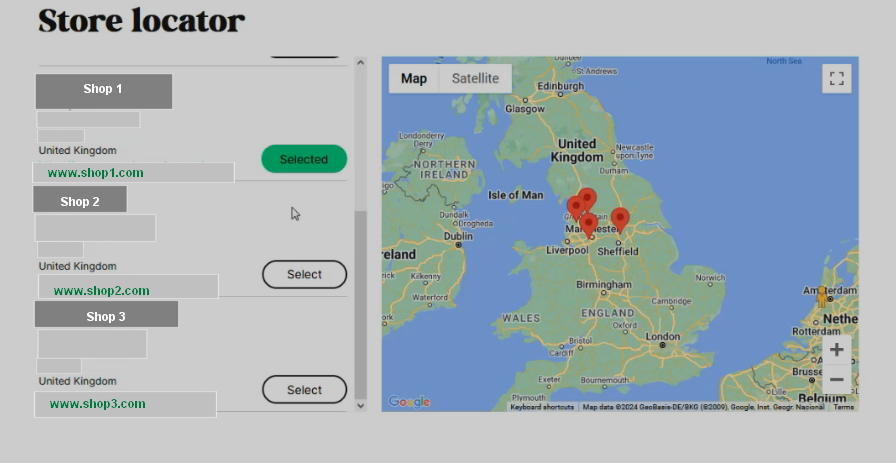The image size is (896, 463).
Task: Click Edinburgh label on the map
Action: pyautogui.click(x=561, y=86)
